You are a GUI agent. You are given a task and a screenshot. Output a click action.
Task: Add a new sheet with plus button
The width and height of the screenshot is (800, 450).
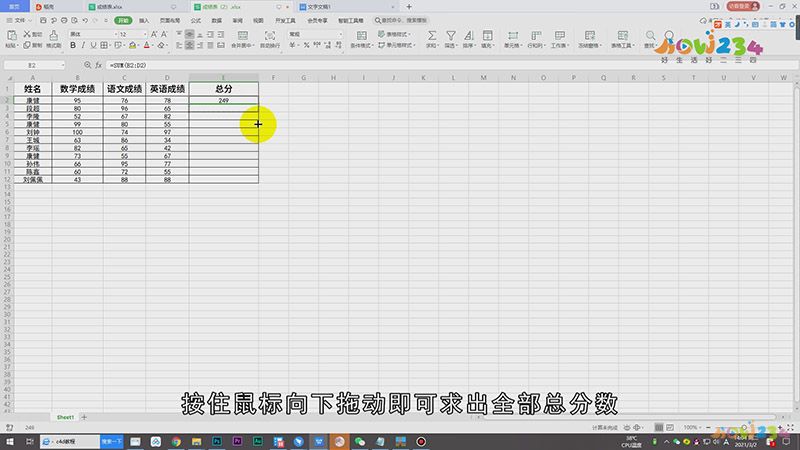pyautogui.click(x=84, y=417)
